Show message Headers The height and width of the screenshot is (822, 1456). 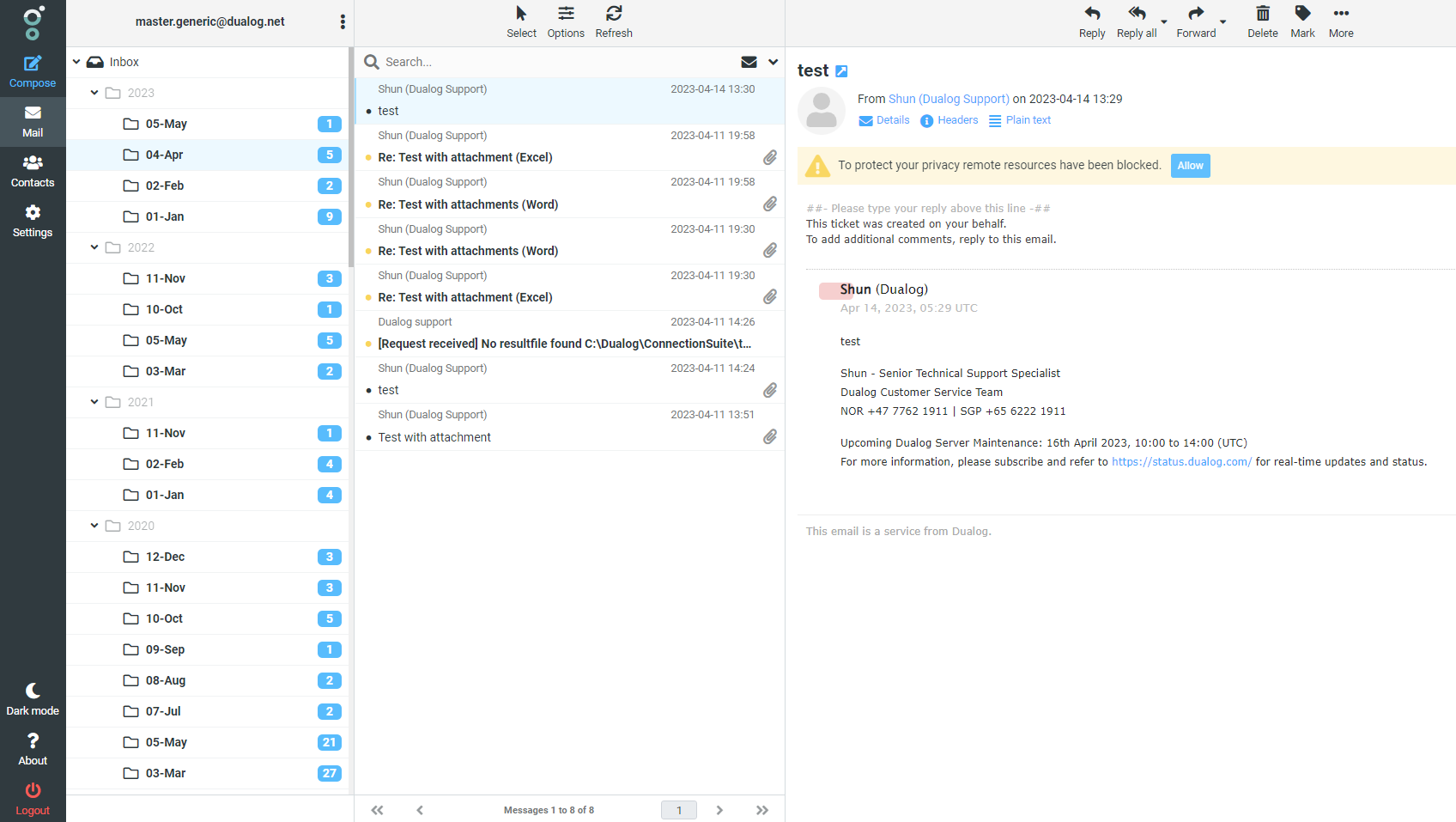pos(949,120)
